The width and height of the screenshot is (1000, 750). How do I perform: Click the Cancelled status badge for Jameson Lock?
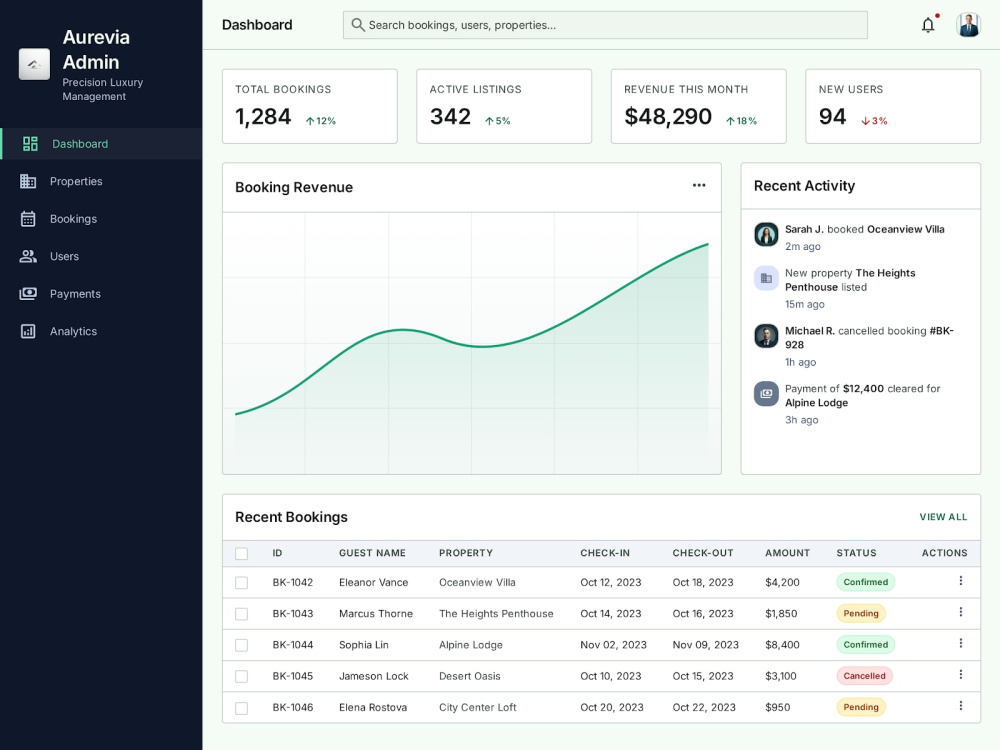[x=864, y=675]
